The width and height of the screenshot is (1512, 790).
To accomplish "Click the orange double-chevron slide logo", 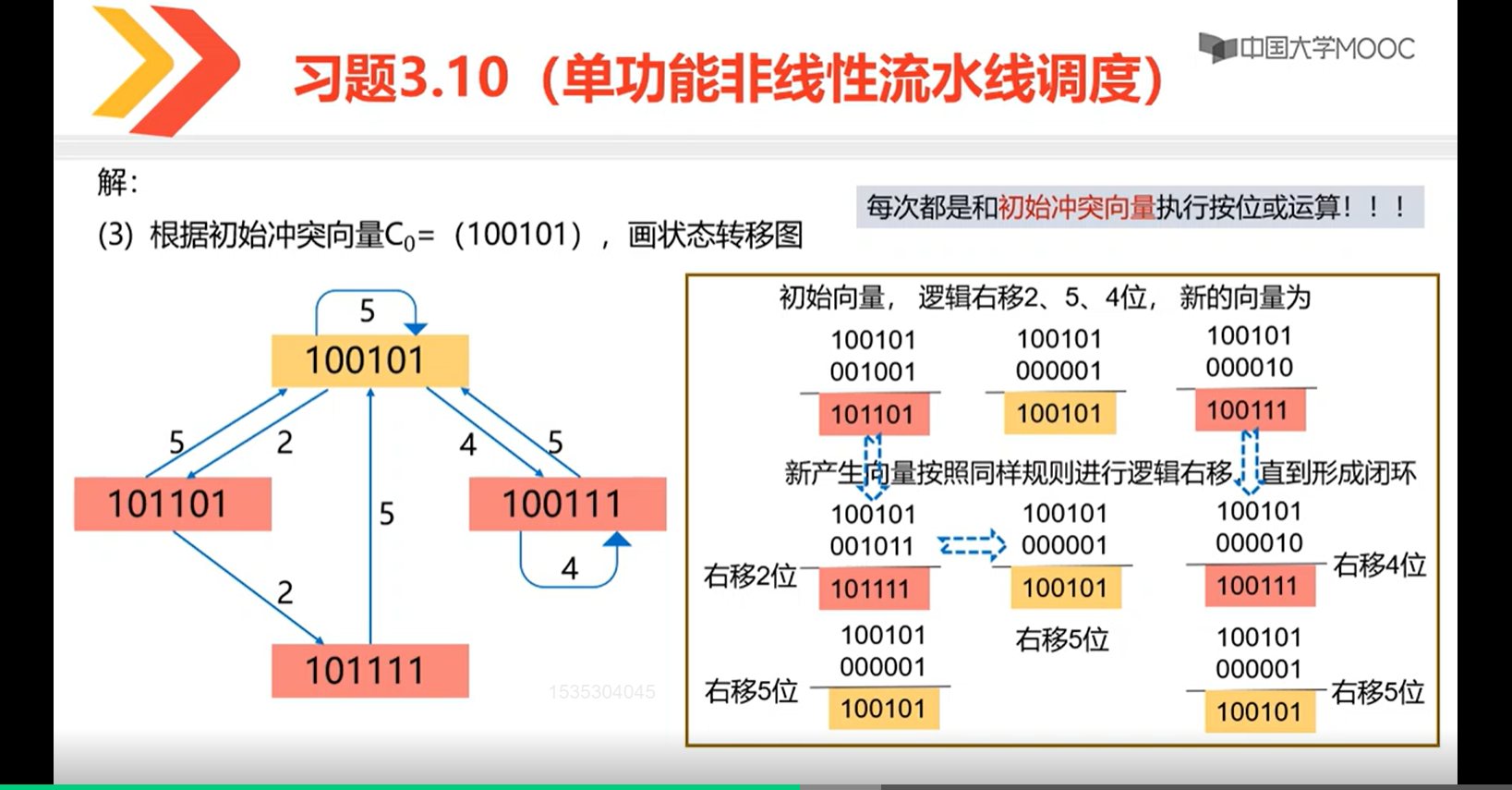I will click(x=166, y=70).
